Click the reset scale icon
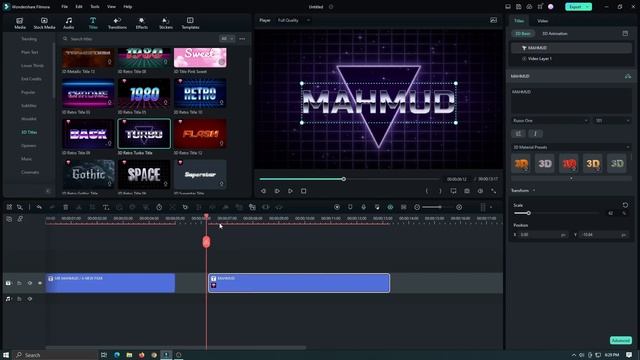 (625, 205)
